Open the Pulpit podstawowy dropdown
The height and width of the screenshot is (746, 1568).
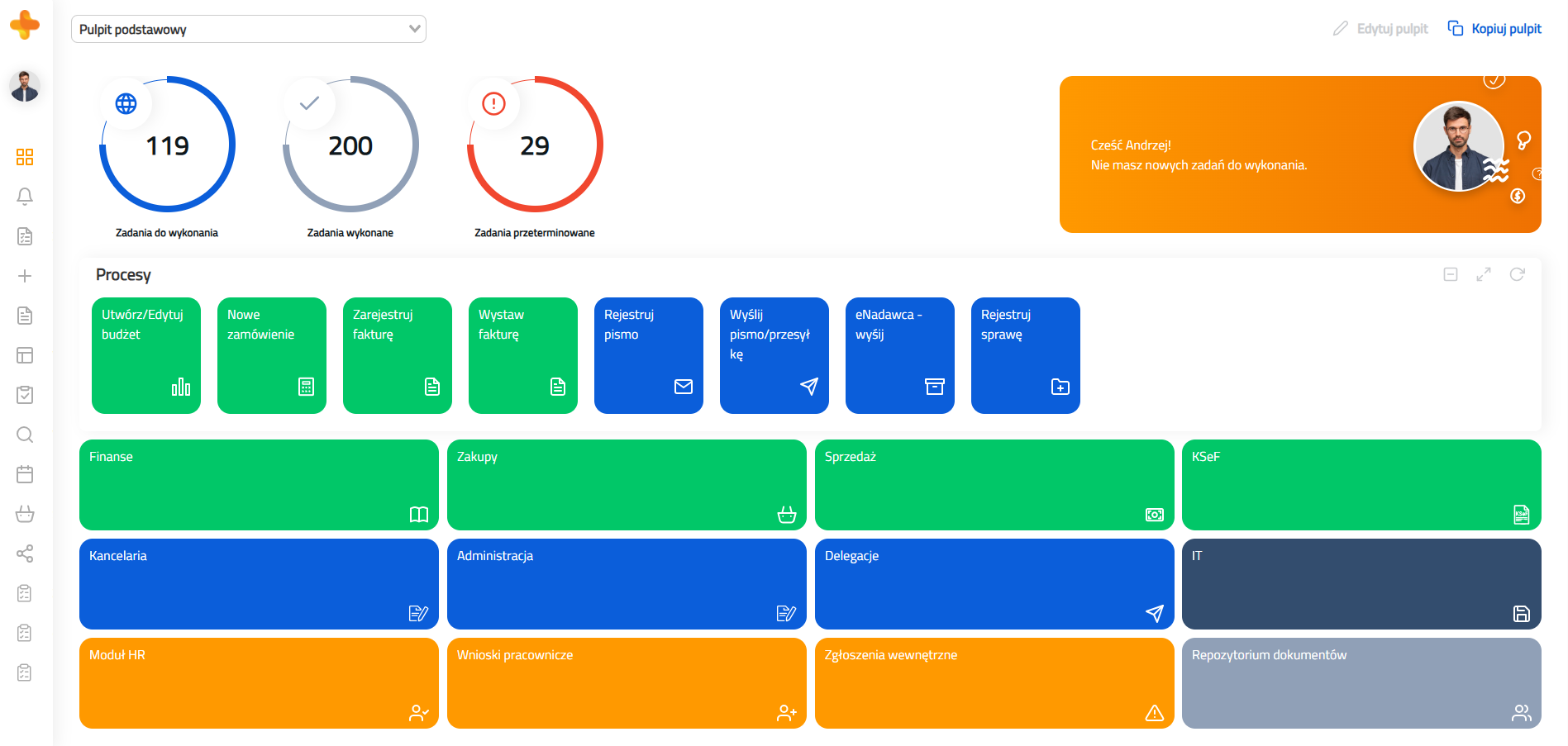click(248, 29)
